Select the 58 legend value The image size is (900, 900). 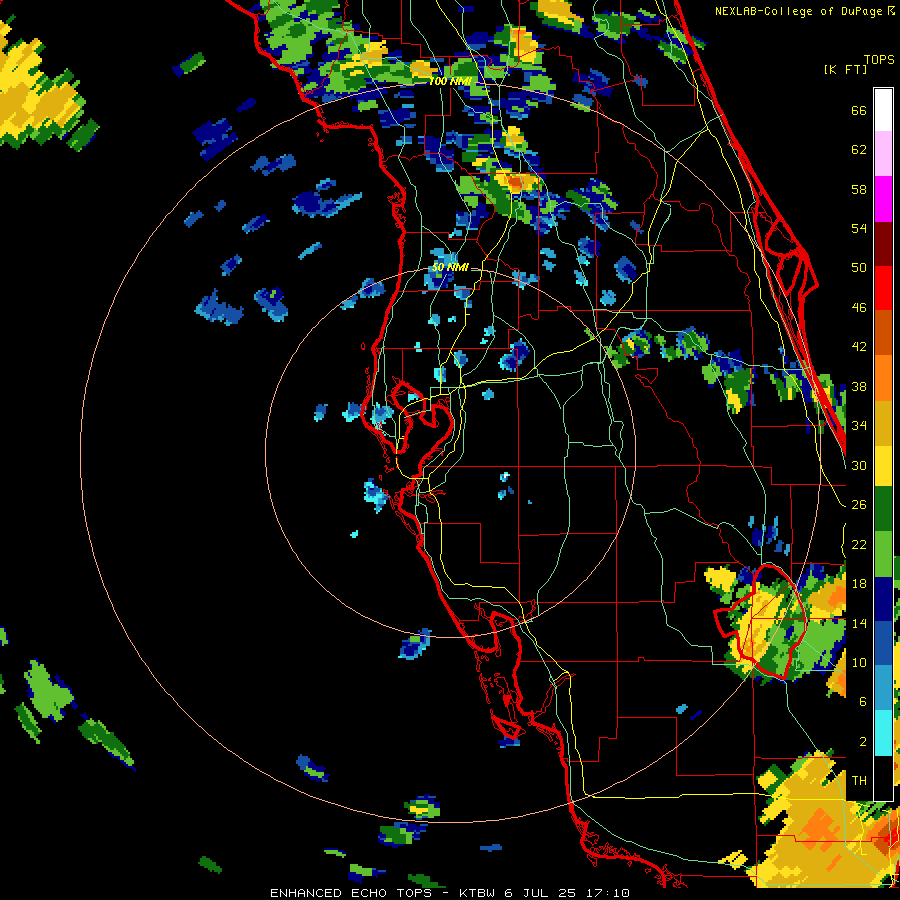[x=859, y=189]
